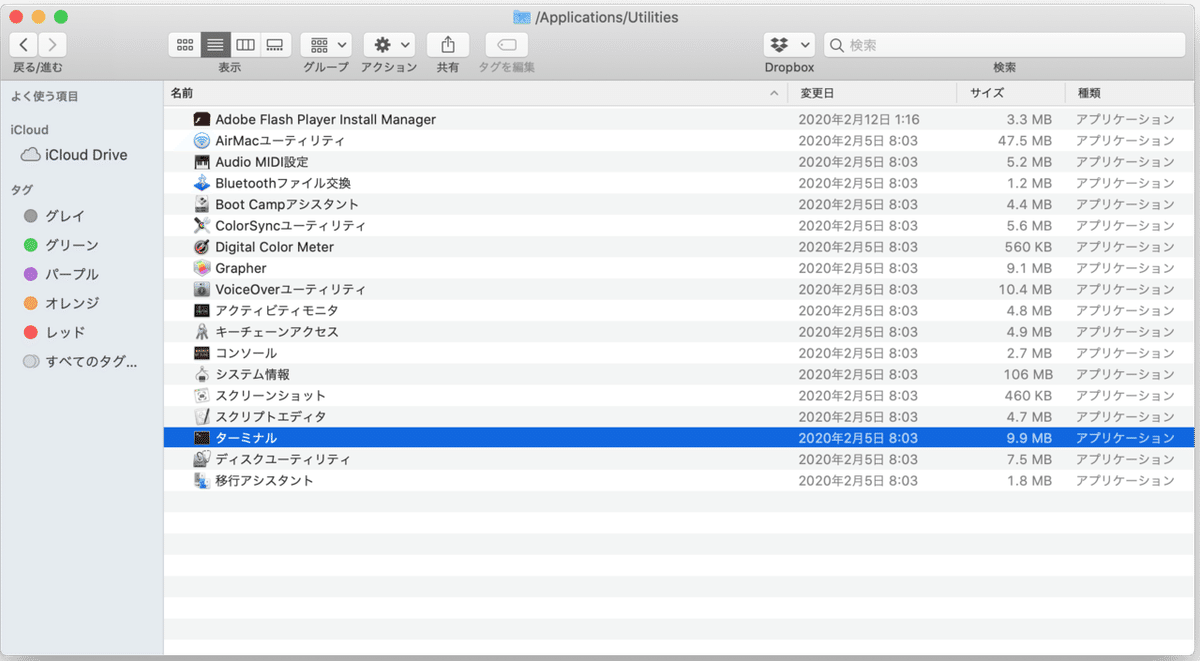The width and height of the screenshot is (1200, 661).
Task: Click the AirMacユーティリティ app icon
Action: coord(201,141)
